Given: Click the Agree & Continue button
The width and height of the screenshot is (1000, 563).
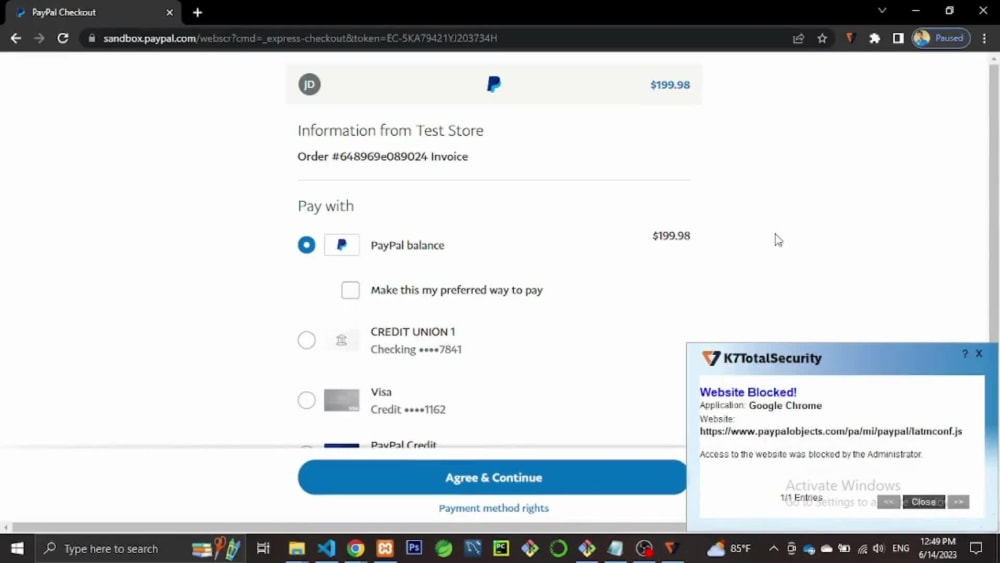Looking at the screenshot, I should coord(493,478).
